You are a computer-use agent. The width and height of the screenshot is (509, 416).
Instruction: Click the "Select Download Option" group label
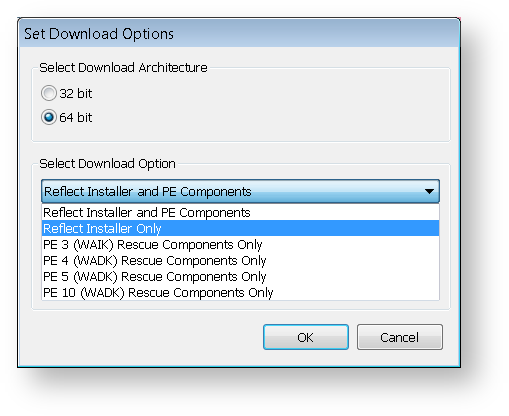coord(107,164)
